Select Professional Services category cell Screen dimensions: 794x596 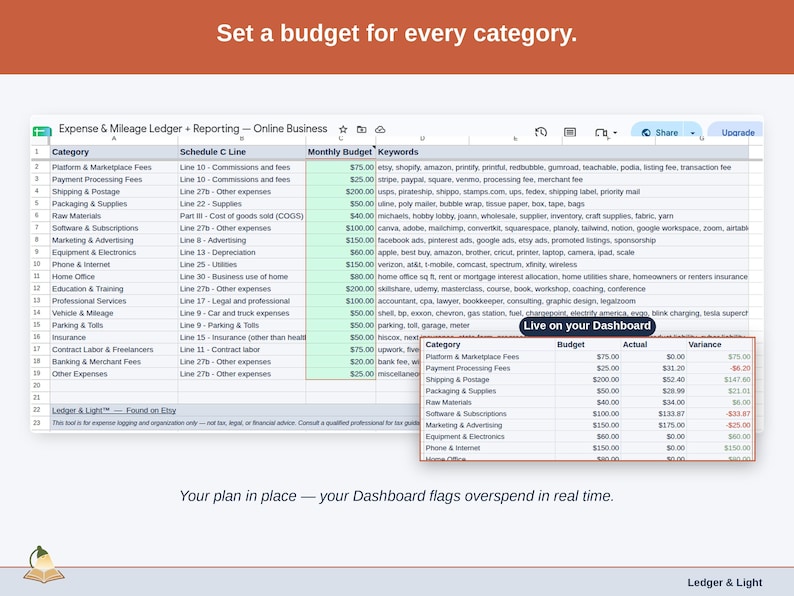[114, 301]
